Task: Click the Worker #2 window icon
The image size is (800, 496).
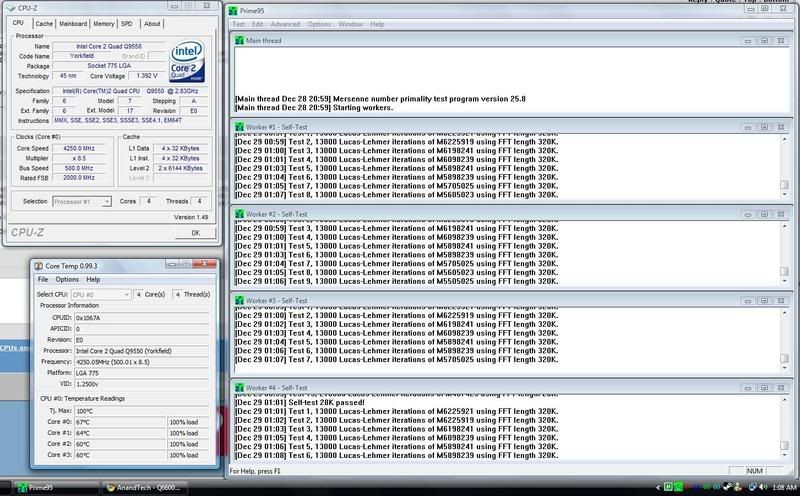Action: click(x=238, y=213)
